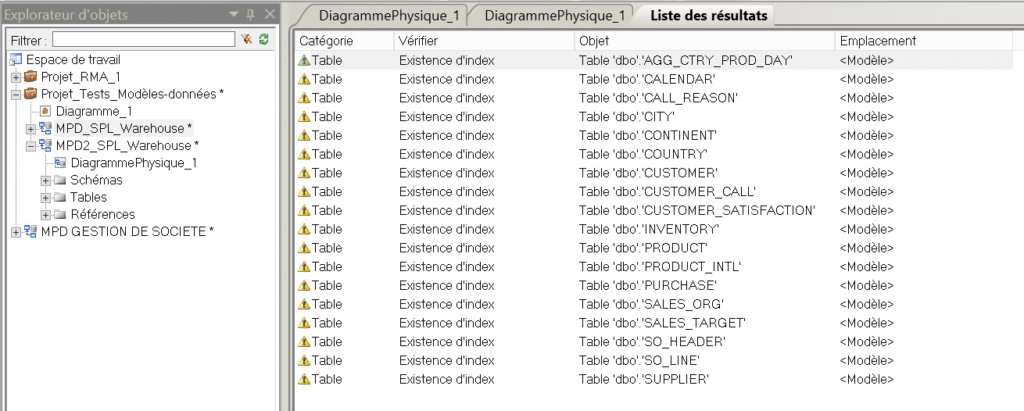Click the MPD GESTION DE SOCIETE model icon
Image resolution: width=1024 pixels, height=411 pixels.
(31, 231)
